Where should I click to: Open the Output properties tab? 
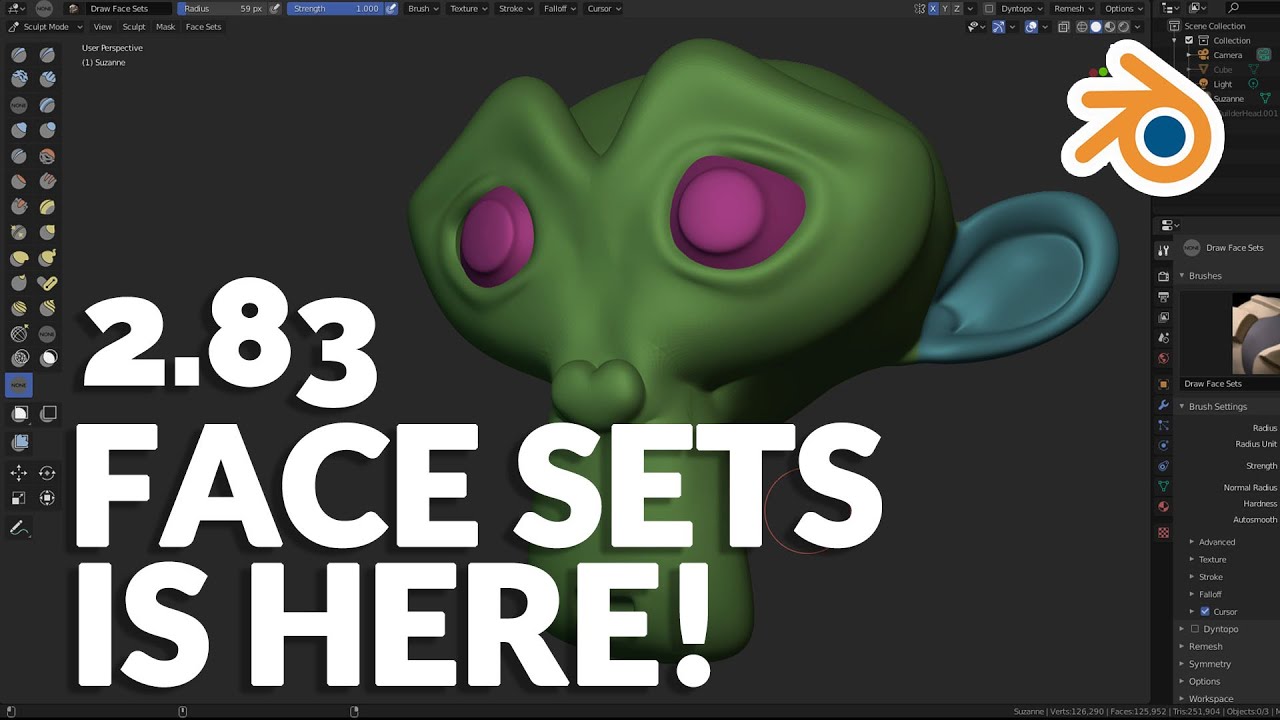tap(1163, 297)
